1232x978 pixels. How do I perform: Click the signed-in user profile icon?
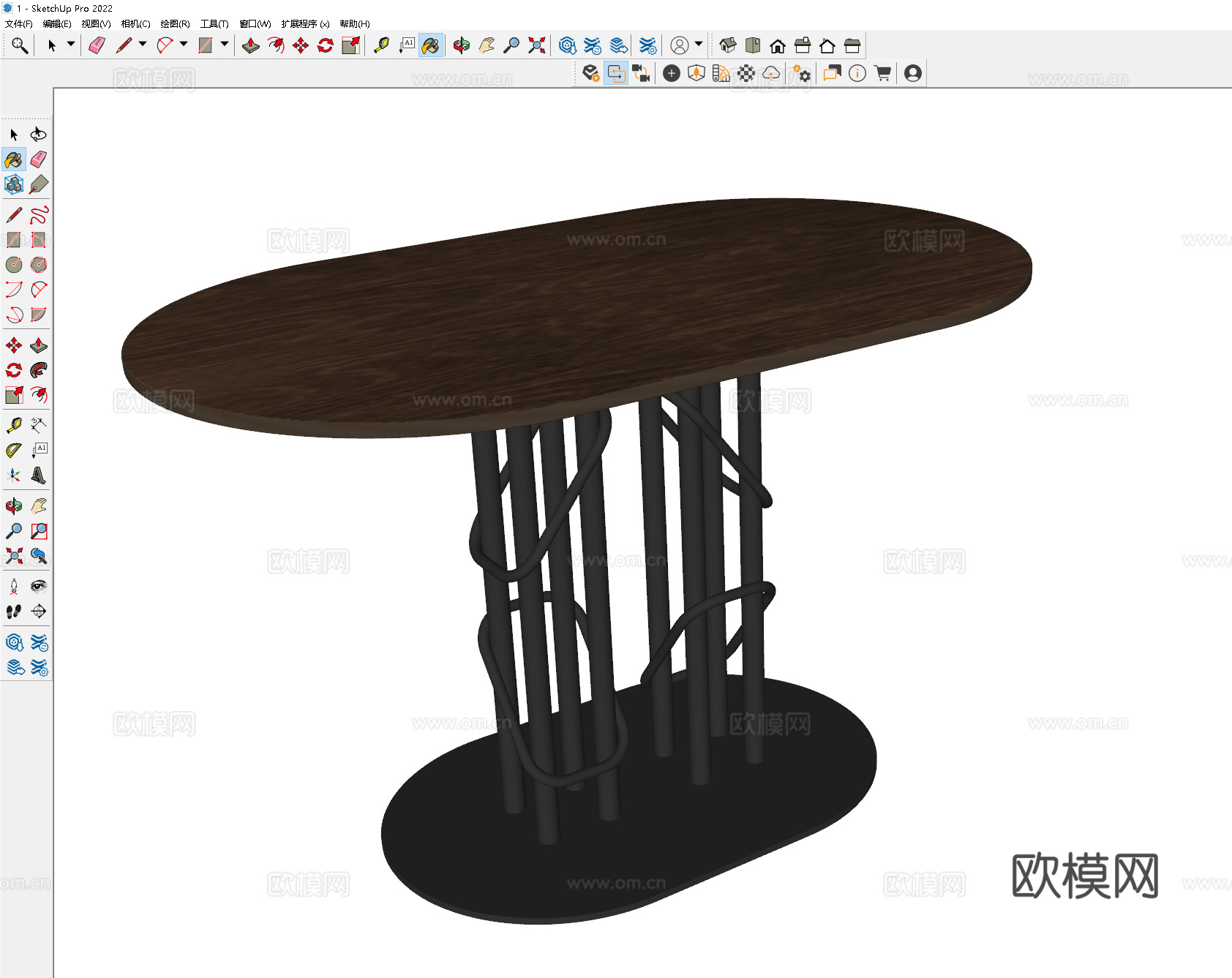[x=680, y=45]
